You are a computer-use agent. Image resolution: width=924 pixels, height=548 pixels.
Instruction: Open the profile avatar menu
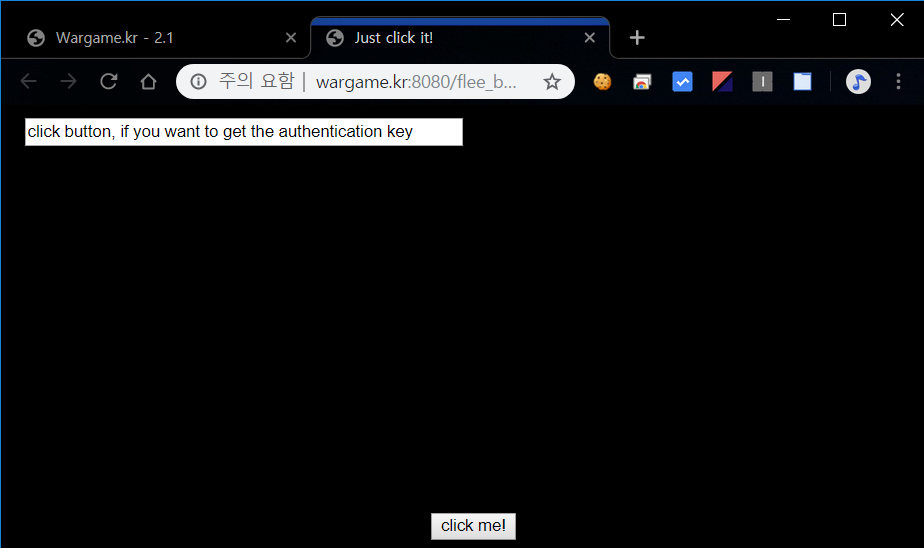[858, 81]
